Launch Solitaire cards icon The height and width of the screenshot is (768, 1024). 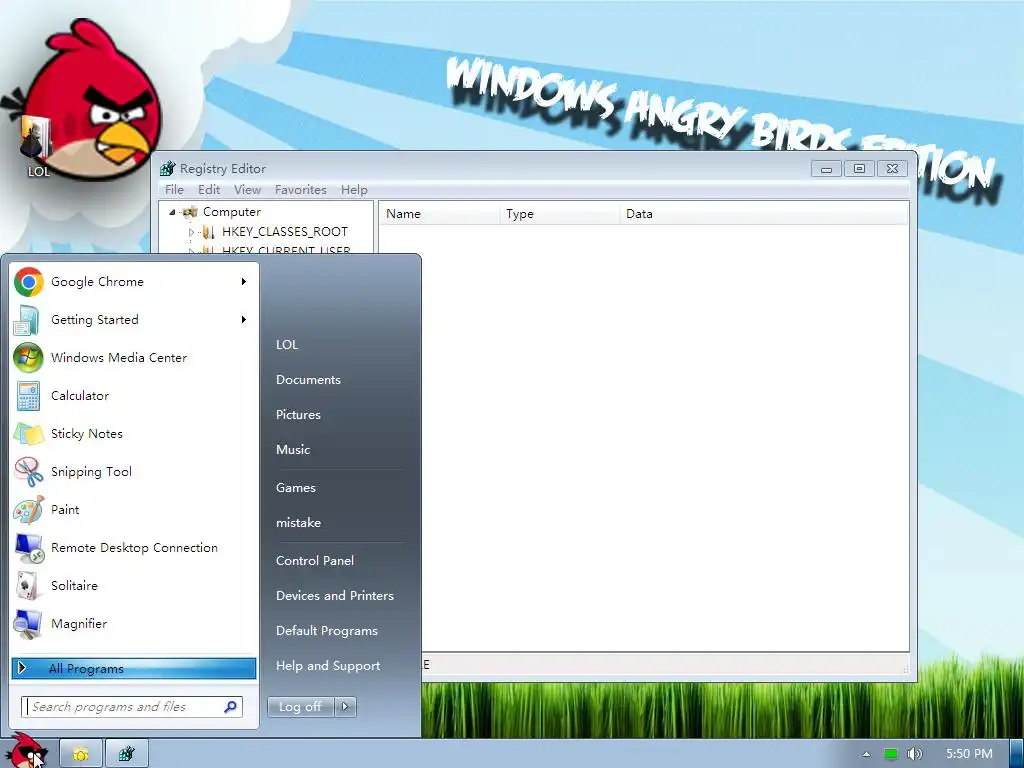point(28,586)
